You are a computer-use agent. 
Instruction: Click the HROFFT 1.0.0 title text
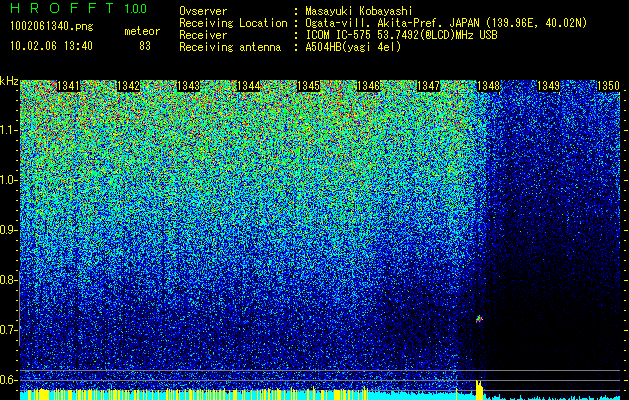[x=78, y=8]
